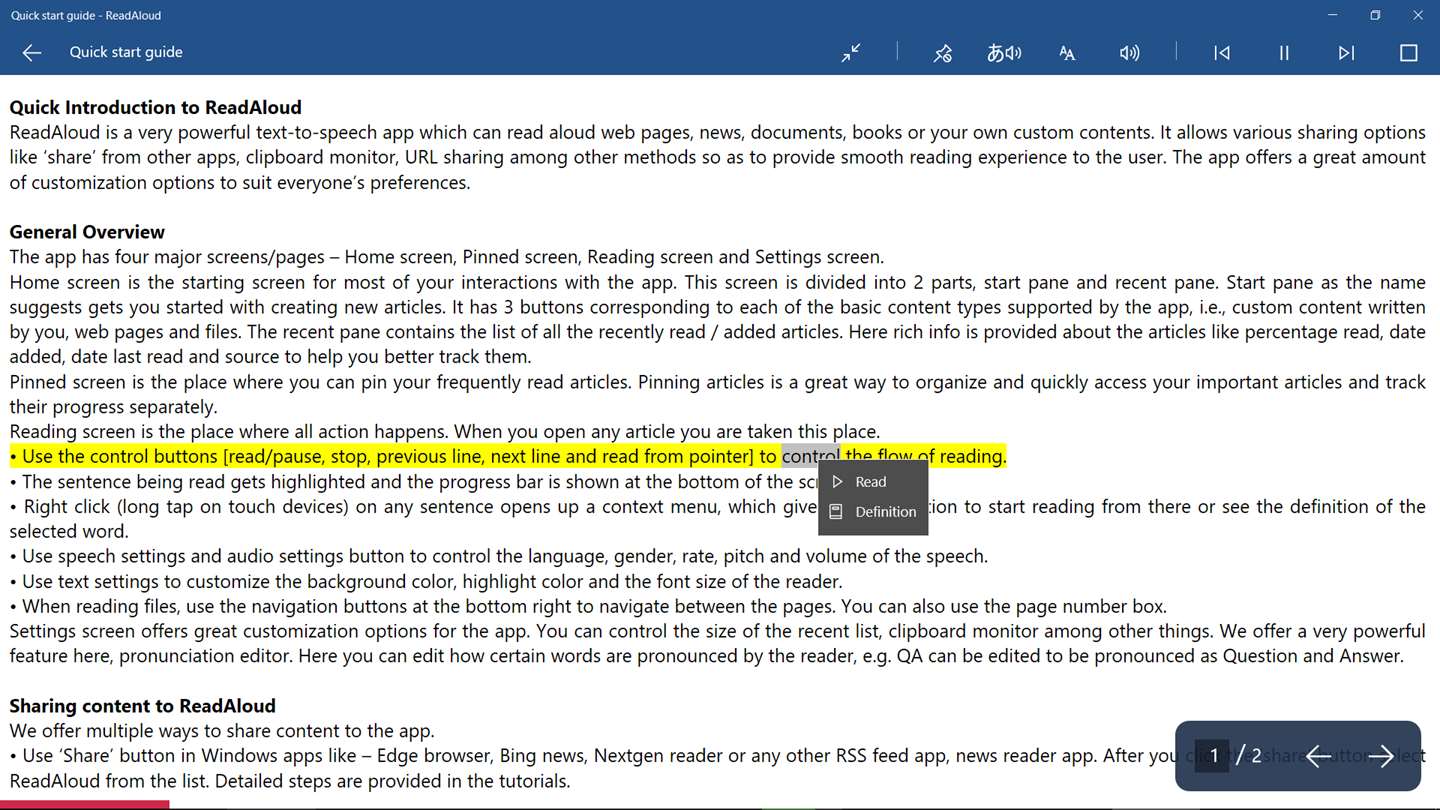
Task: Stop reading with the square button
Action: pos(1409,53)
